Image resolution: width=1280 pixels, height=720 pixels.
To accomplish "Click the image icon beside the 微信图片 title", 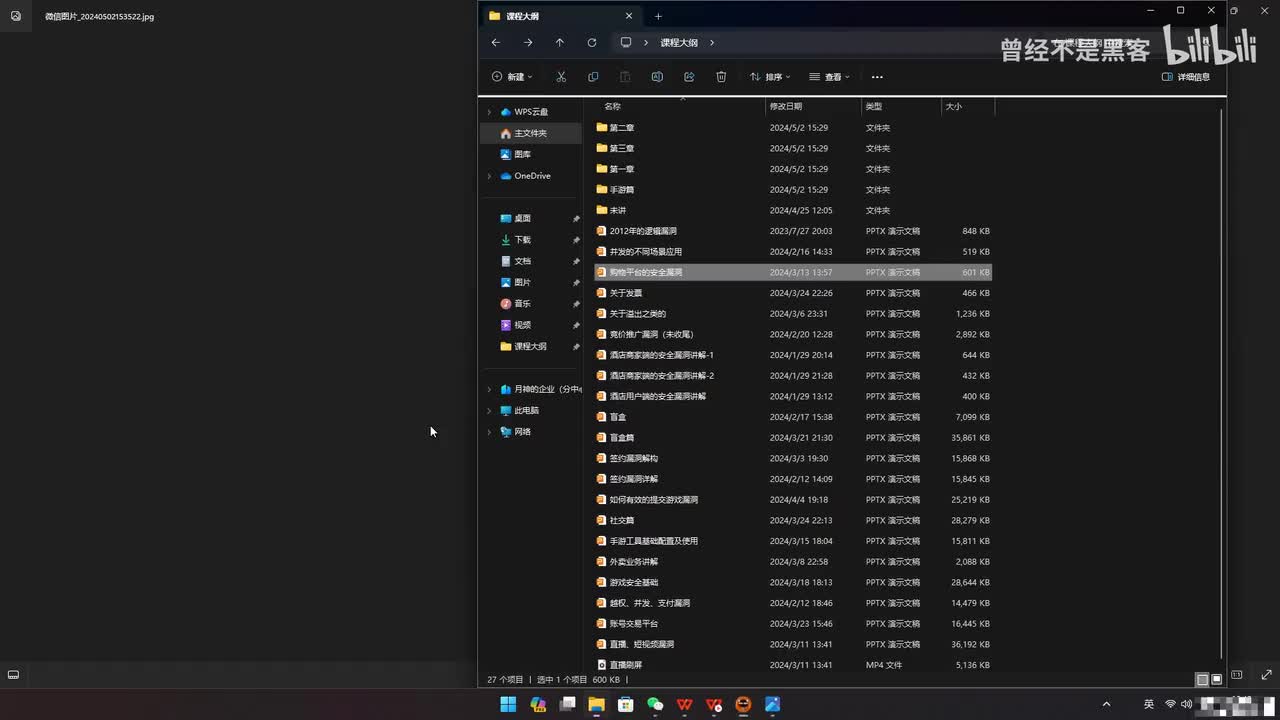I will (16, 16).
